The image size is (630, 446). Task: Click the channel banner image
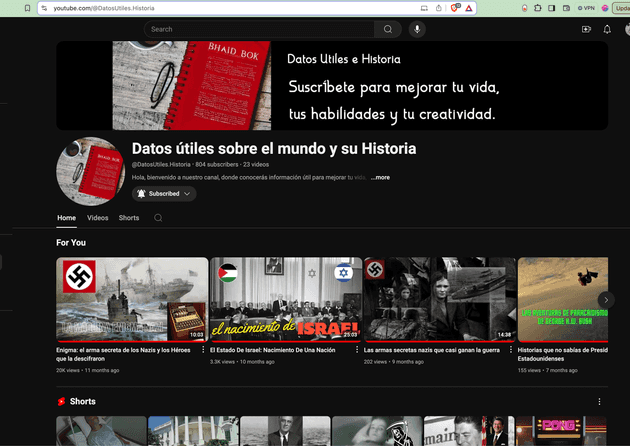(332, 86)
